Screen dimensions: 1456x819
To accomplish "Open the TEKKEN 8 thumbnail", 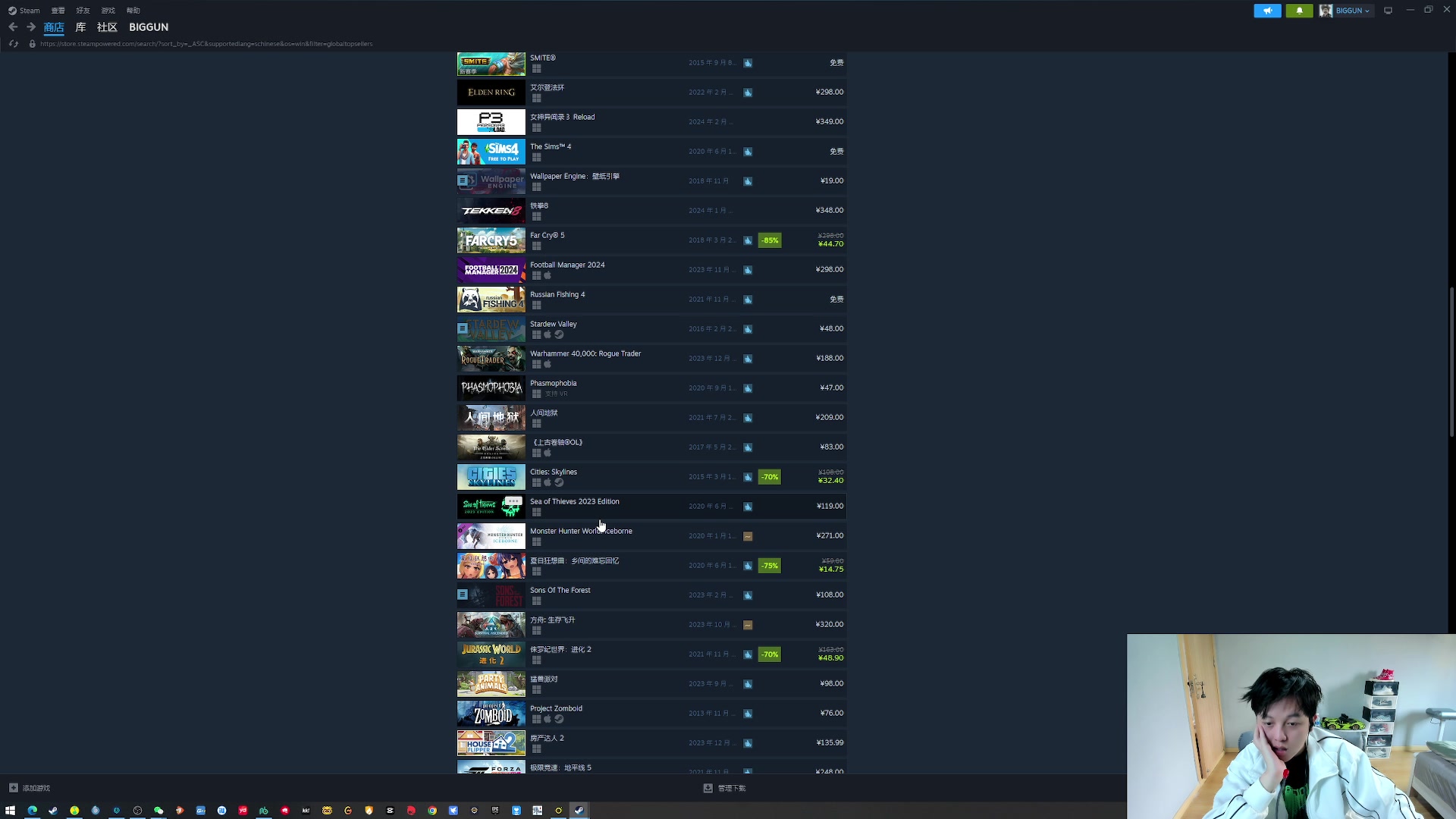I will [x=491, y=211].
